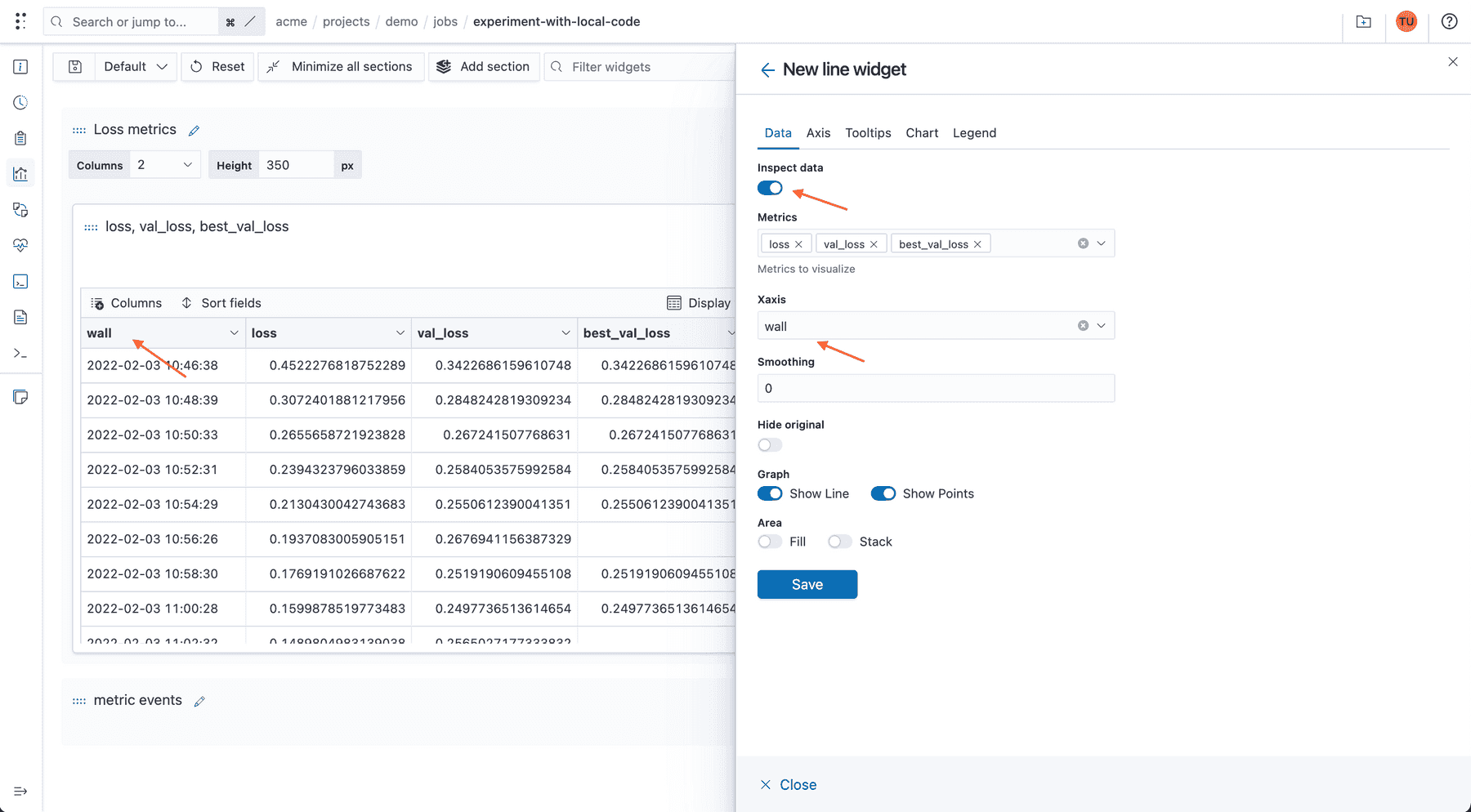The width and height of the screenshot is (1471, 812).
Task: Select the file logs icon in sidebar
Action: 20,317
